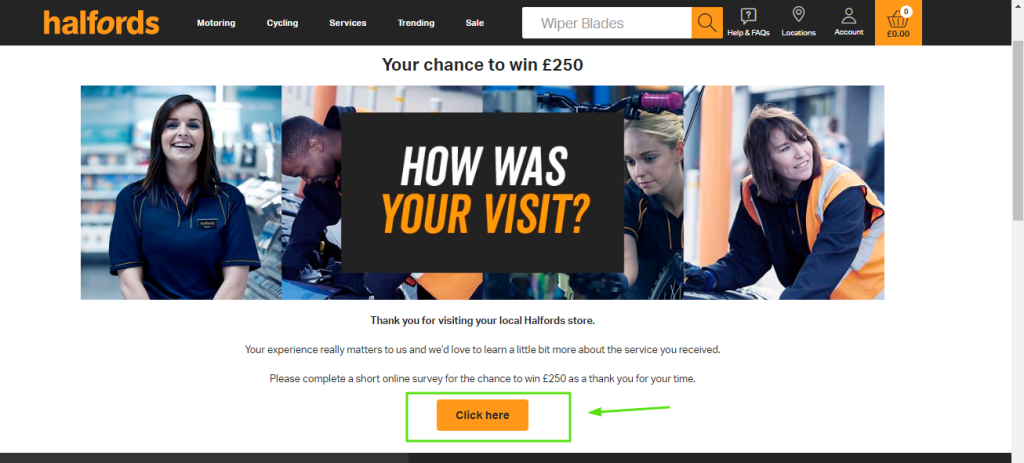
Task: Open the Sale menu item
Action: pos(475,23)
